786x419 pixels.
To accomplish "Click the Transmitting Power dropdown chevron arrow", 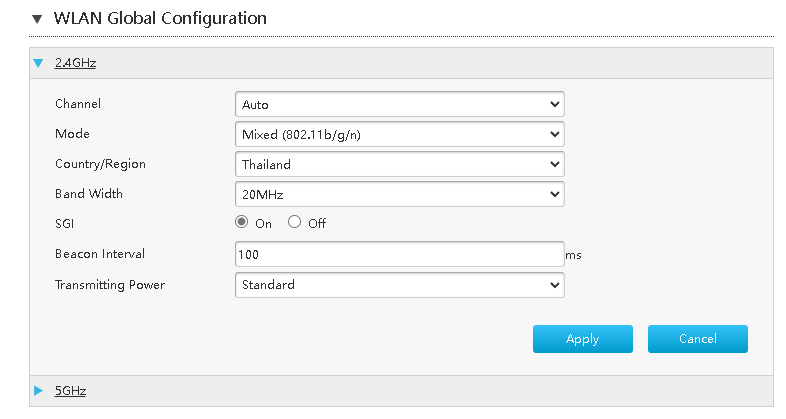I will 554,285.
